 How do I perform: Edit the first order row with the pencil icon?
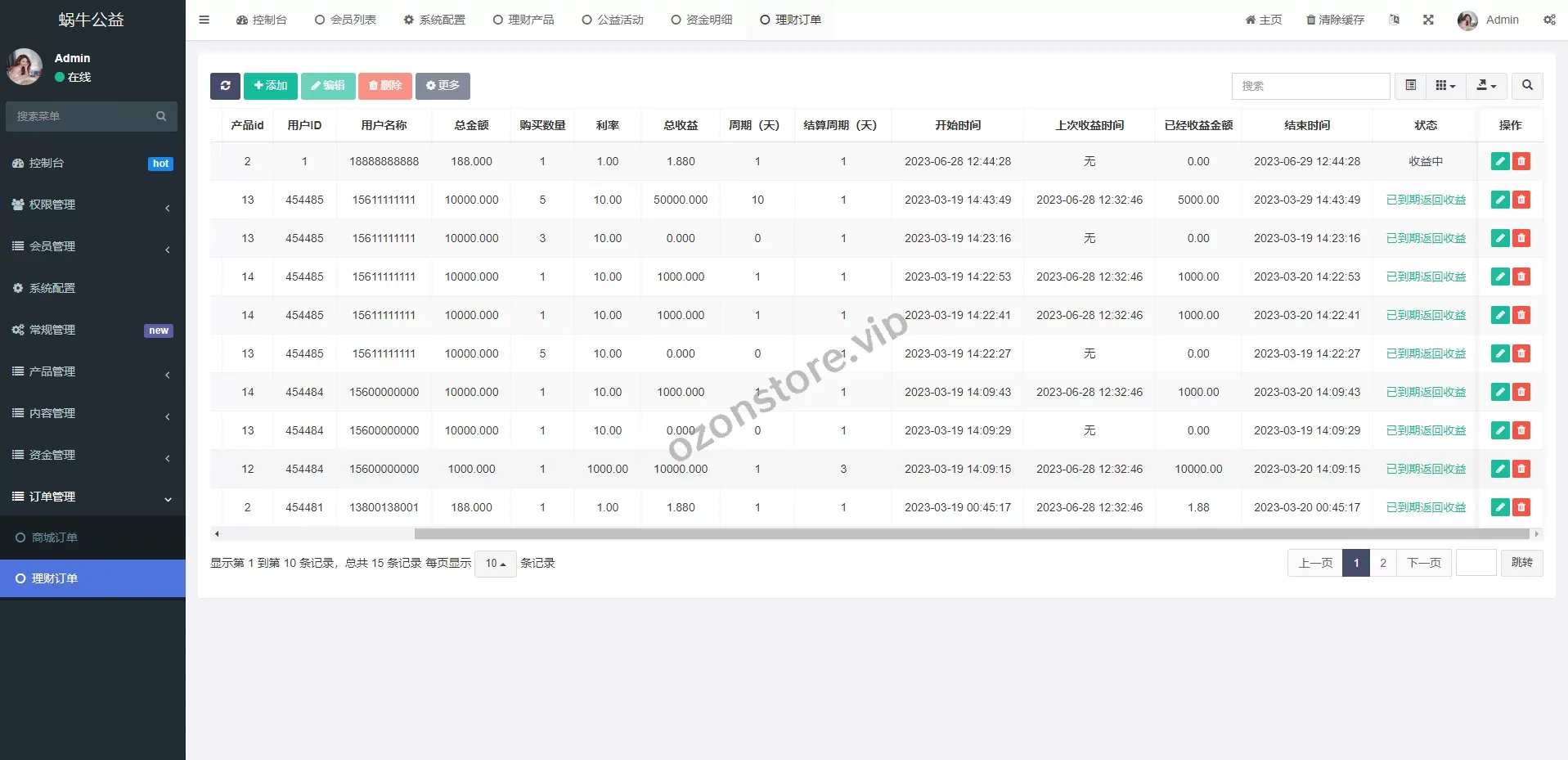(1499, 161)
